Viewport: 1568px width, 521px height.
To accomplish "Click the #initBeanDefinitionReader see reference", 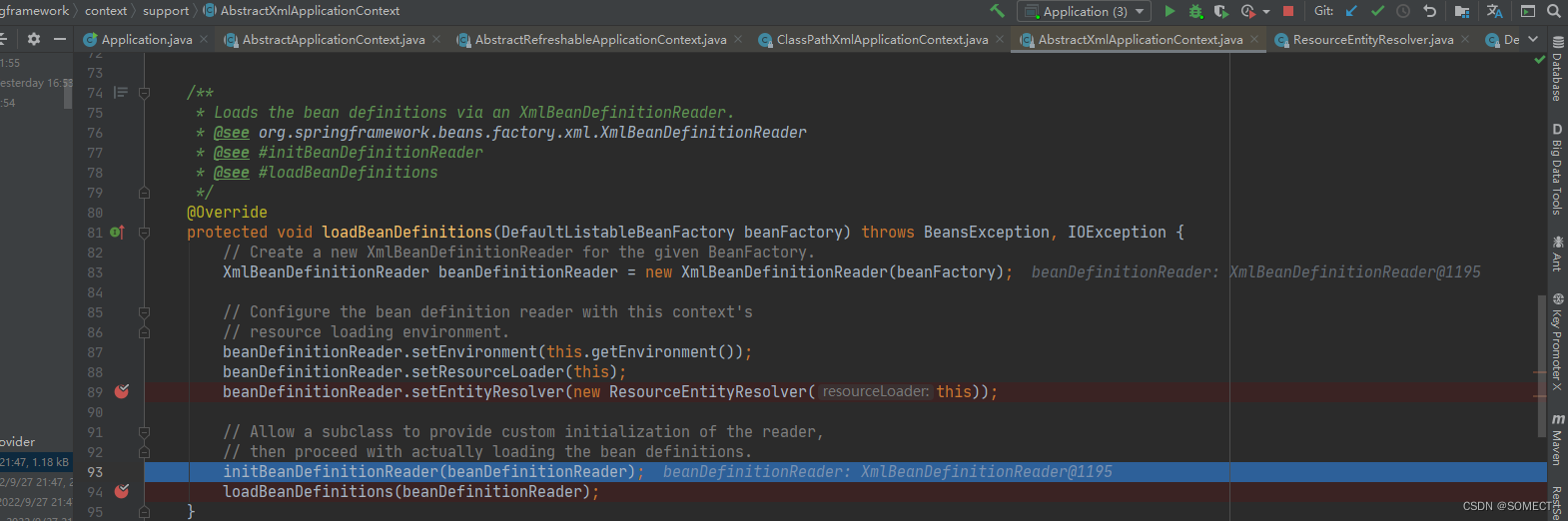I will [x=371, y=153].
